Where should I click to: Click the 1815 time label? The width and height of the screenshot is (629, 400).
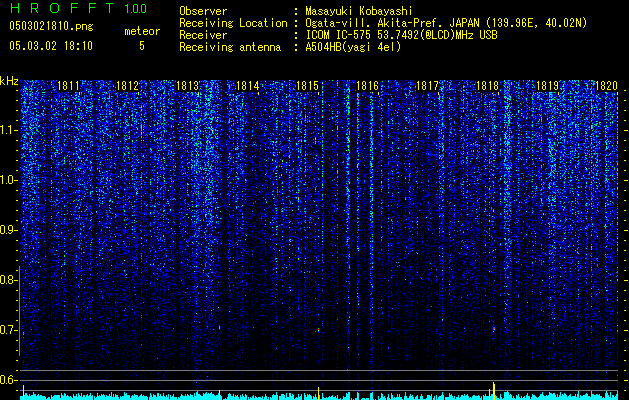point(307,85)
